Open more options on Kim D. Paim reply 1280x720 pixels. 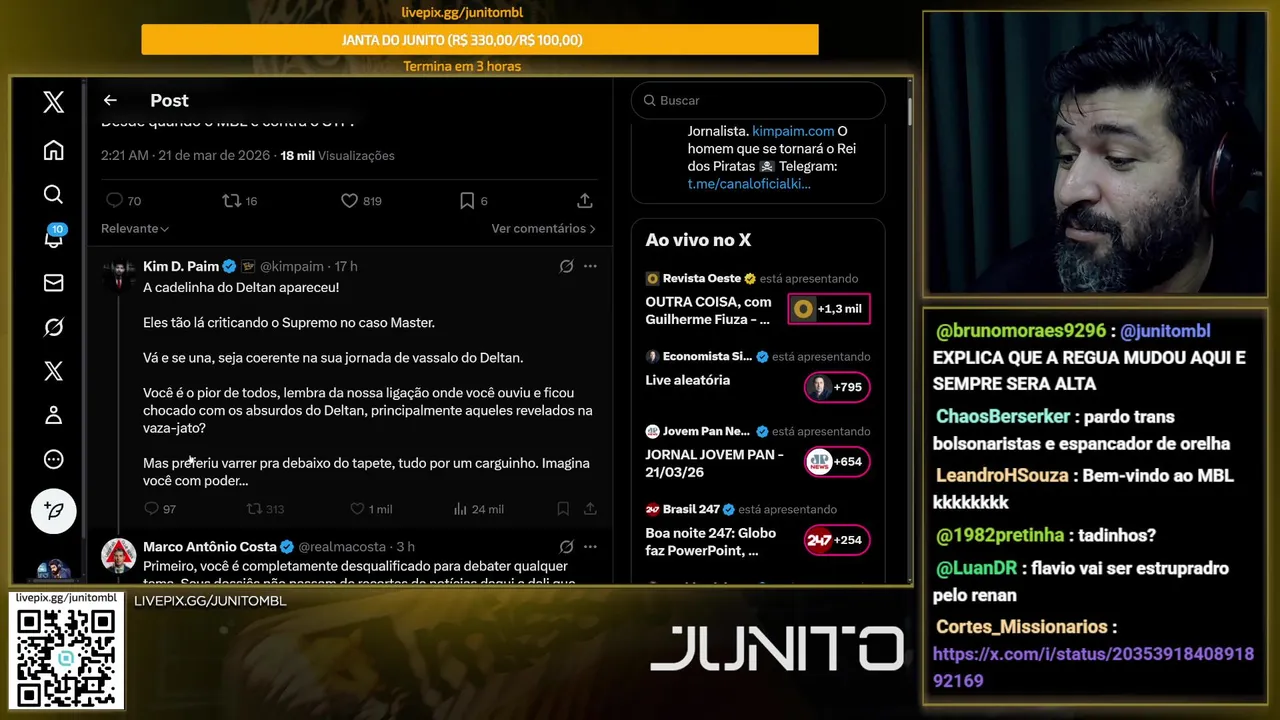pos(590,266)
